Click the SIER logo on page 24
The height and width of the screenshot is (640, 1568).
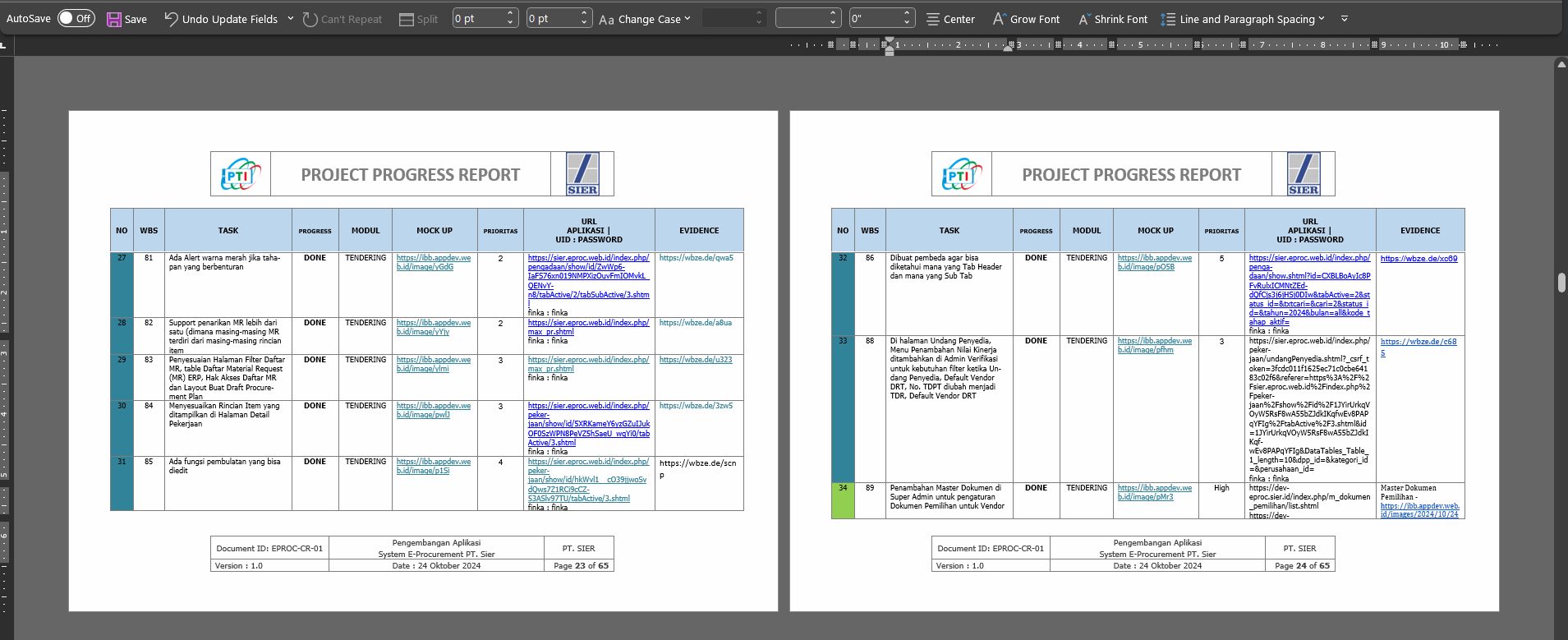[1304, 174]
